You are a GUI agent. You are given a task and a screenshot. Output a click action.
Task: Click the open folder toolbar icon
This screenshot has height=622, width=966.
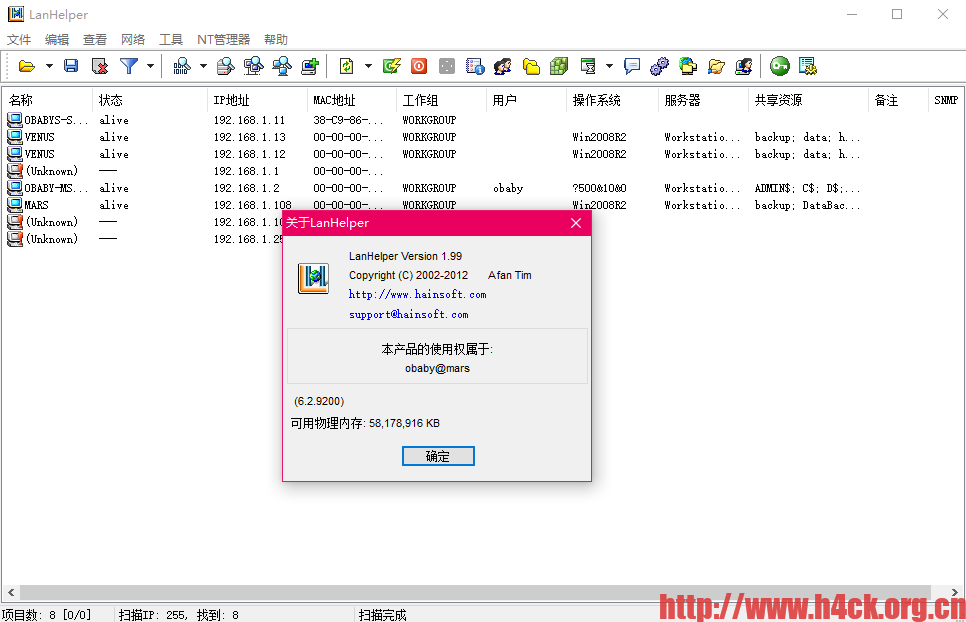[x=26, y=66]
